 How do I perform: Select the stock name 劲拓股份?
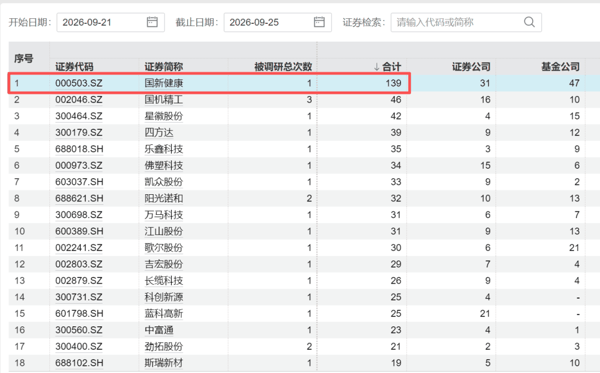click(163, 346)
